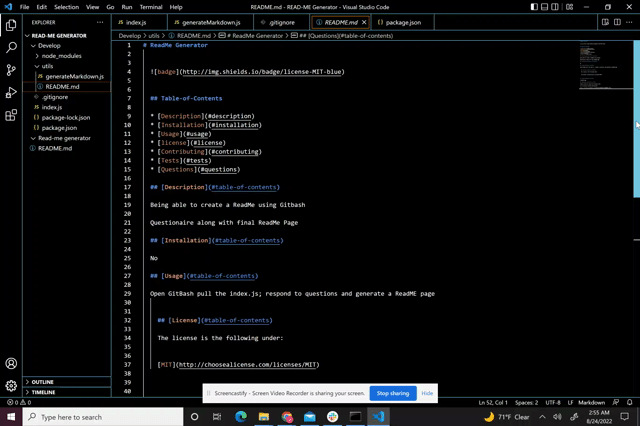Screen dimensions: 640x426
Task: Close the README.md editor tab
Action: 364,22
